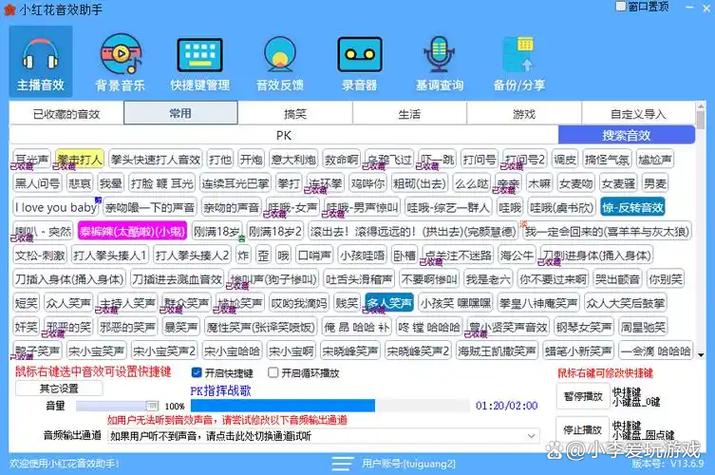
Task: Play the 口哨声 sound effect
Action: [314, 255]
